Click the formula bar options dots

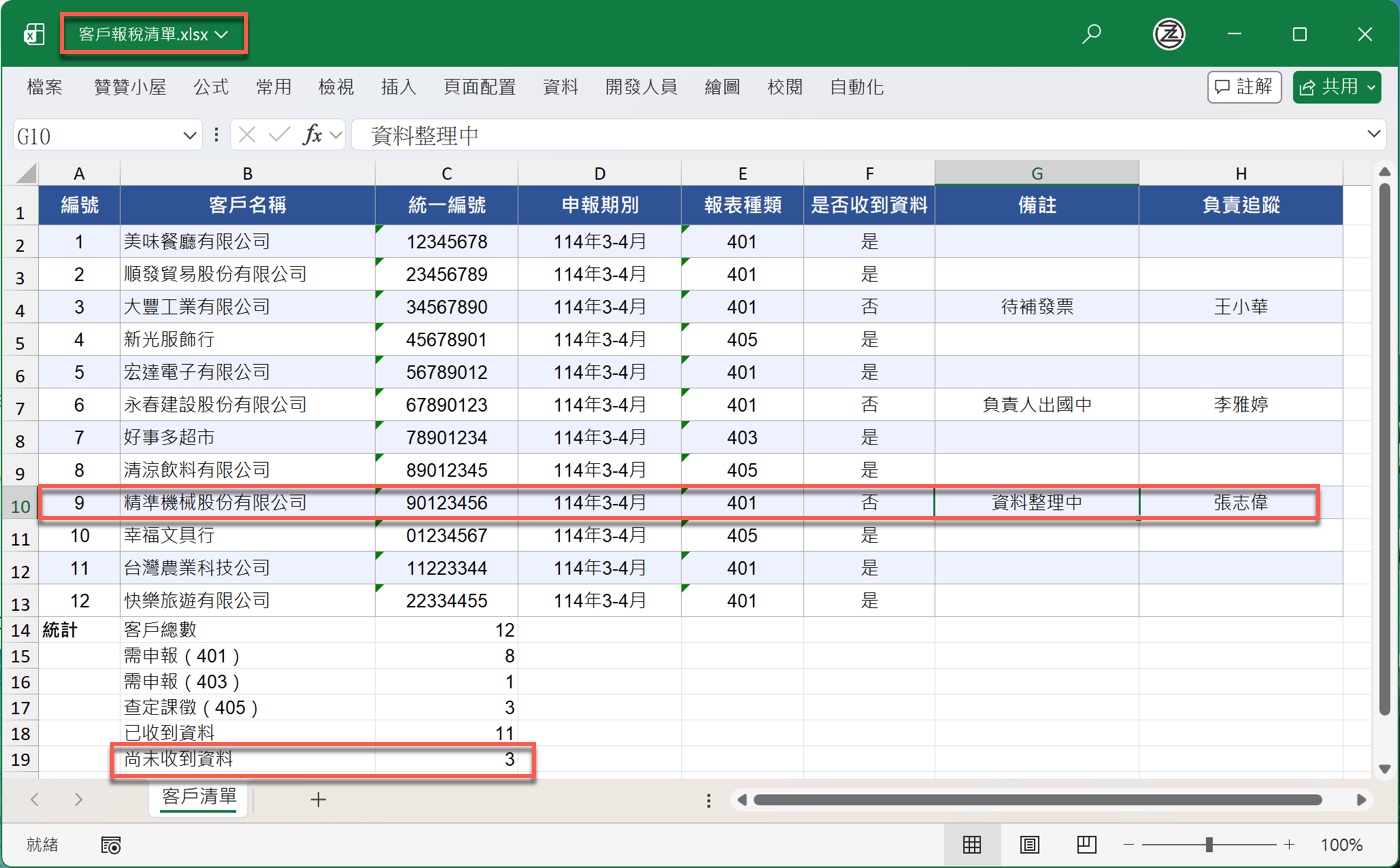pyautogui.click(x=217, y=135)
